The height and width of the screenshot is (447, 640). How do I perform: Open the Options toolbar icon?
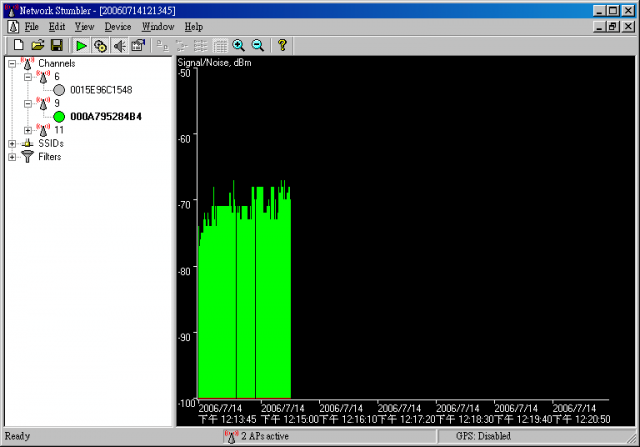138,46
